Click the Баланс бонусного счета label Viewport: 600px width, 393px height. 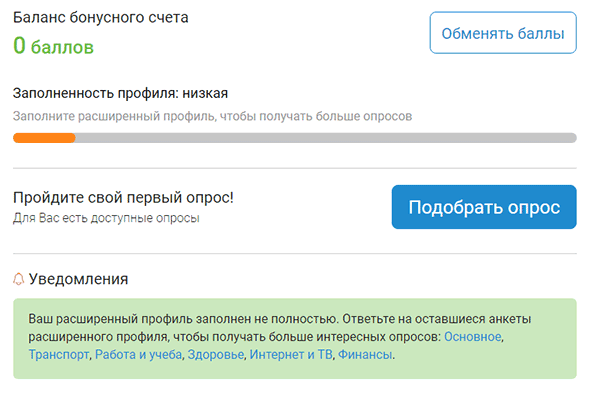click(101, 17)
